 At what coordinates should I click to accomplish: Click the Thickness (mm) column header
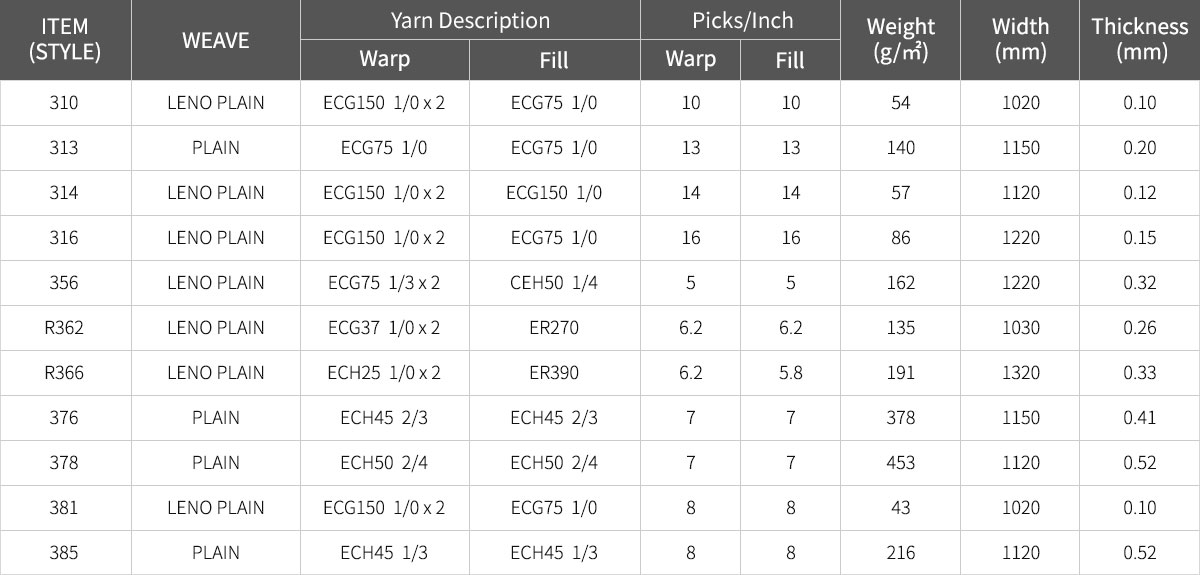pos(1140,40)
